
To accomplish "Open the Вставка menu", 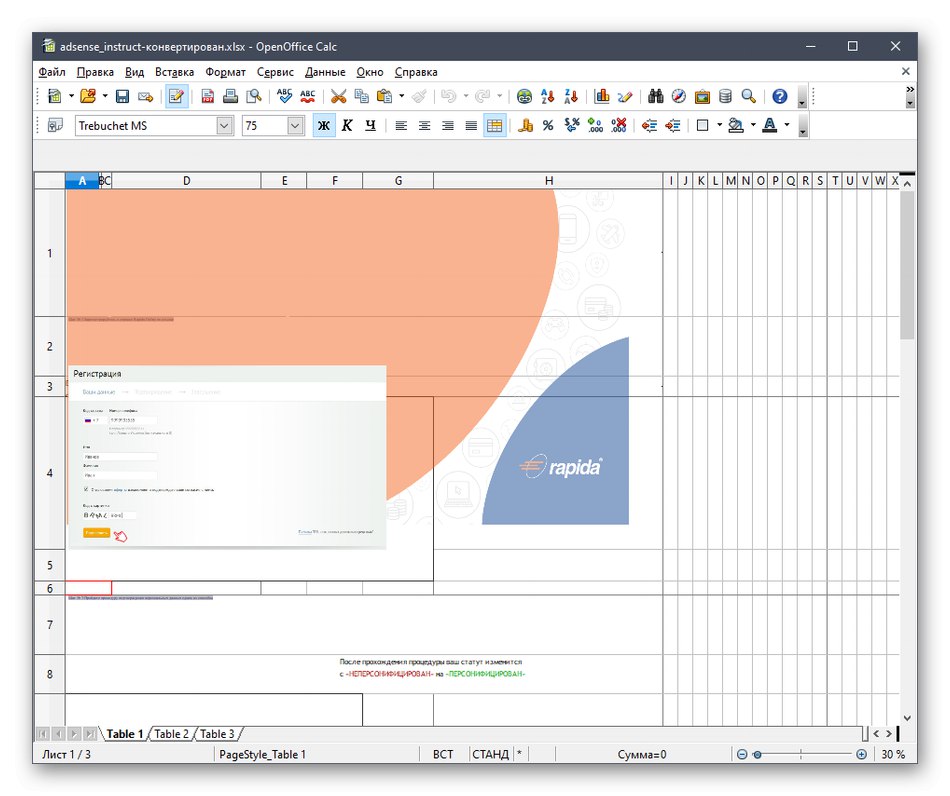I will 175,71.
